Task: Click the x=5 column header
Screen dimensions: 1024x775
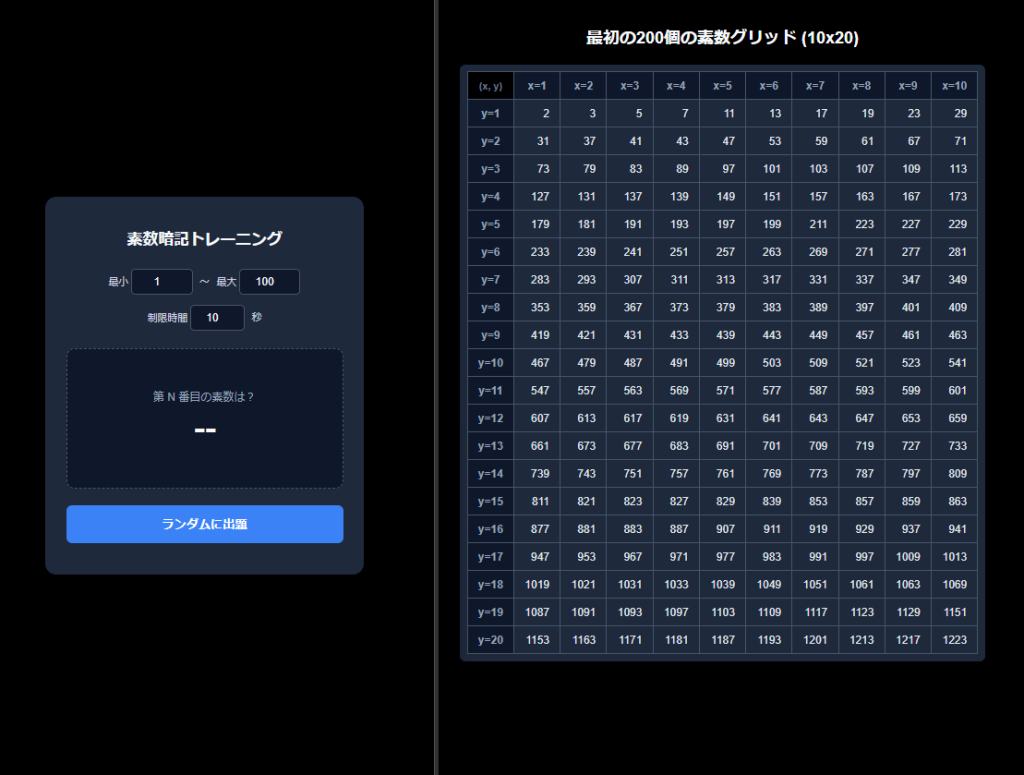Action: click(722, 86)
